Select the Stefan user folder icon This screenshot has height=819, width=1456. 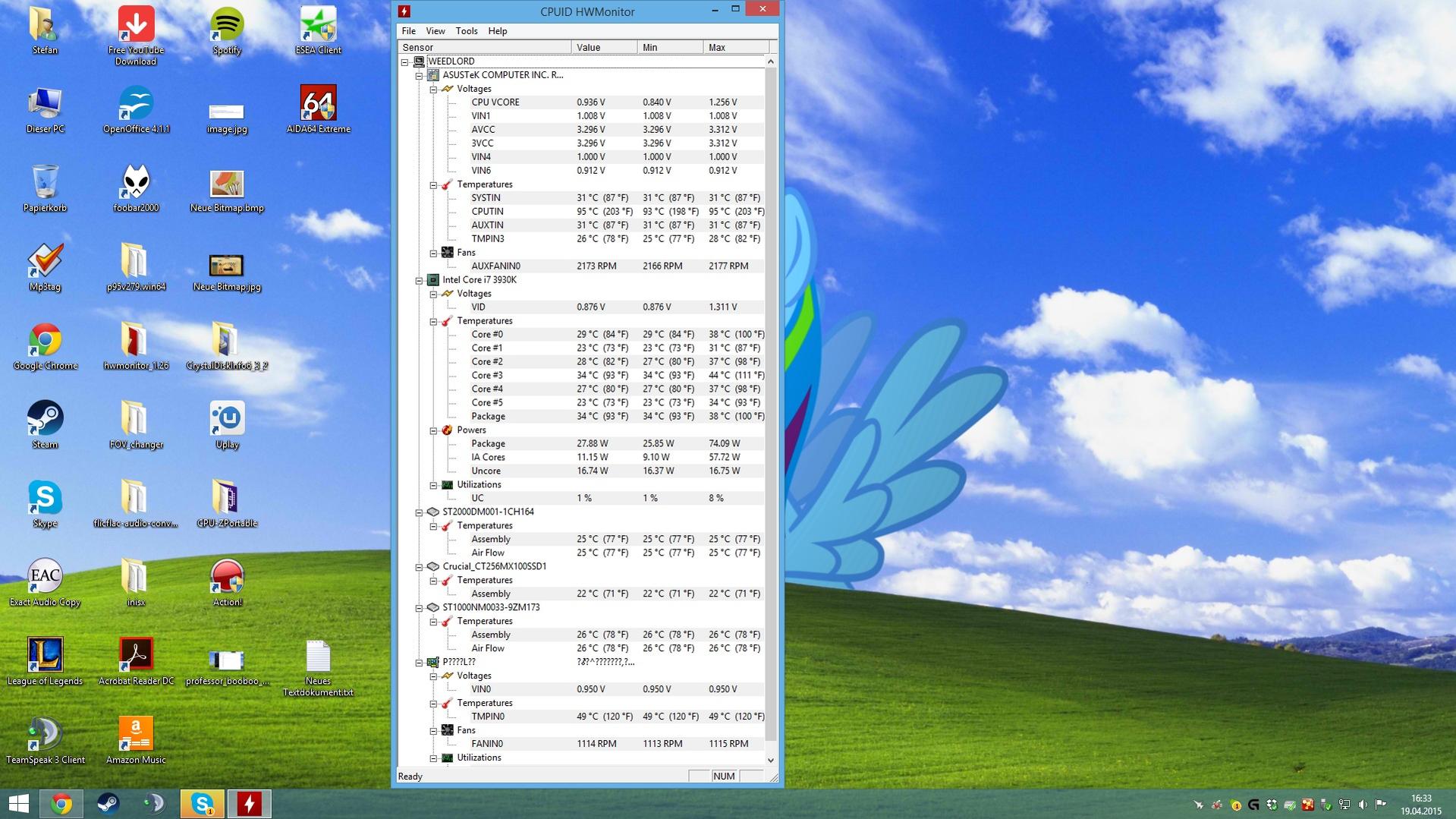click(x=45, y=31)
